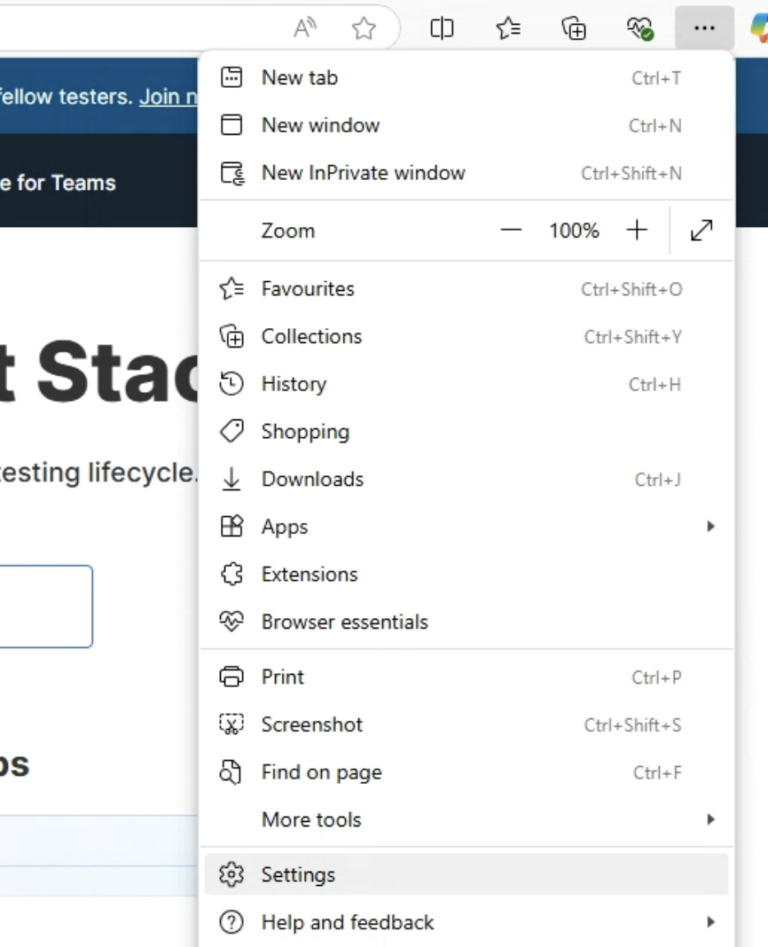Open the Help and feedback submenu
Image resolution: width=768 pixels, height=947 pixels.
347,921
